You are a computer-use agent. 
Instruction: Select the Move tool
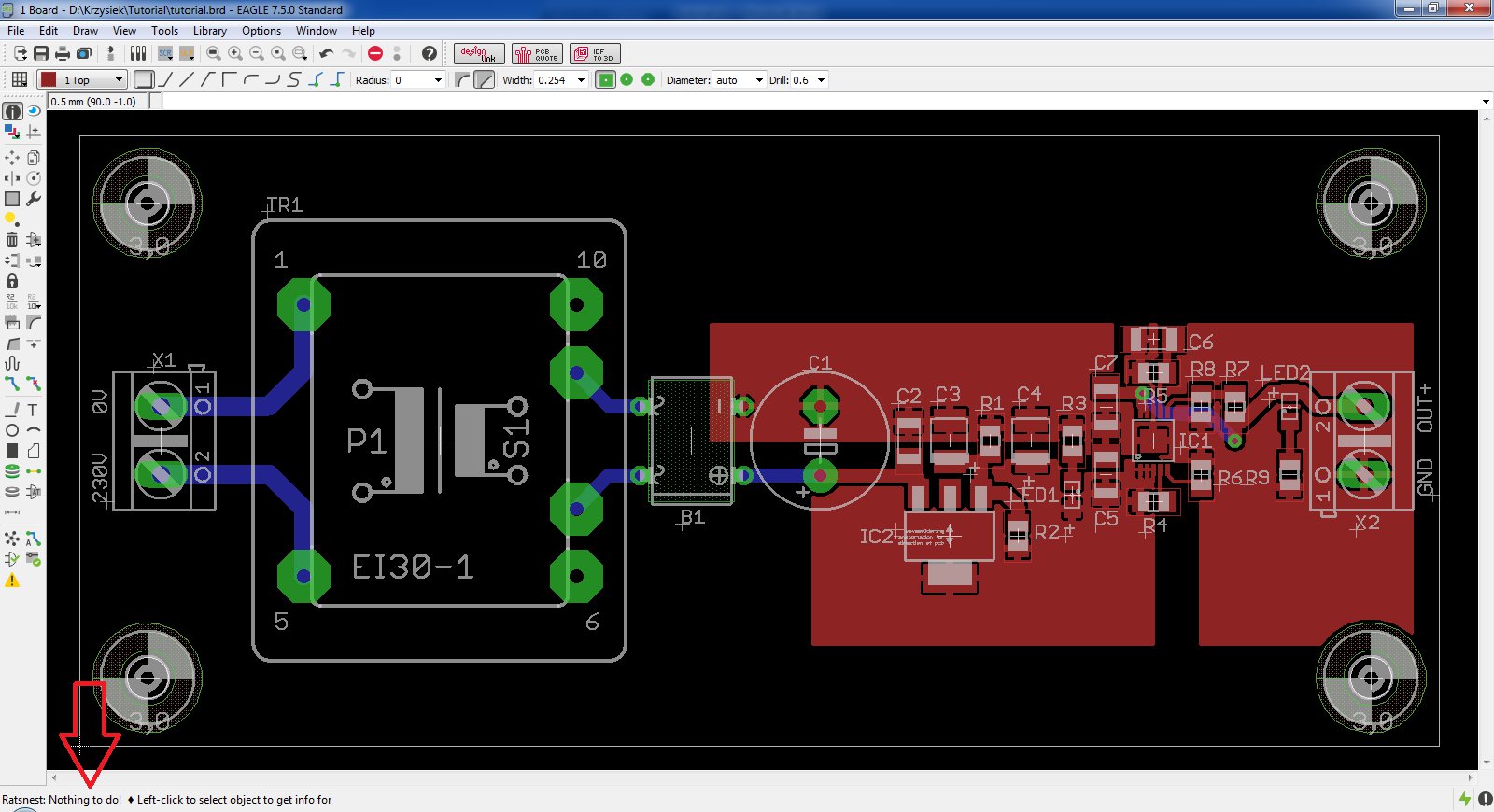[x=12, y=158]
